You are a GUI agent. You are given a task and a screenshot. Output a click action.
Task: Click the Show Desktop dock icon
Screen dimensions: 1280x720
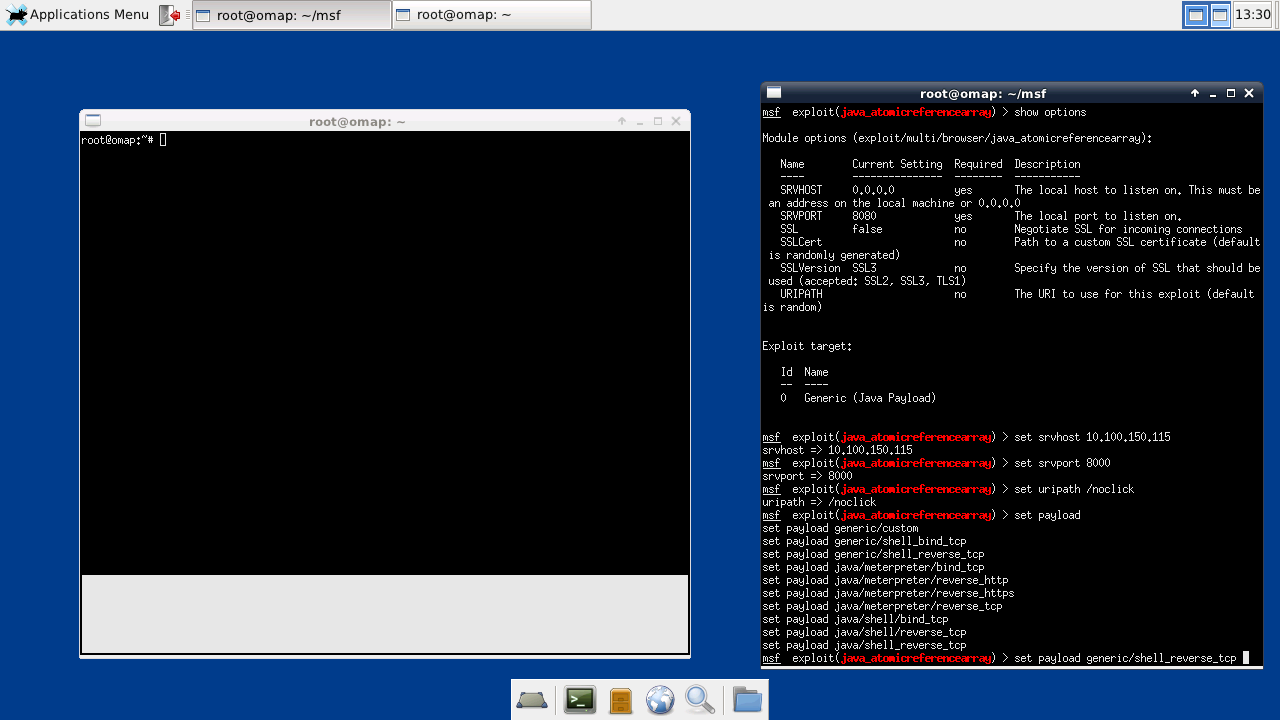click(x=532, y=700)
